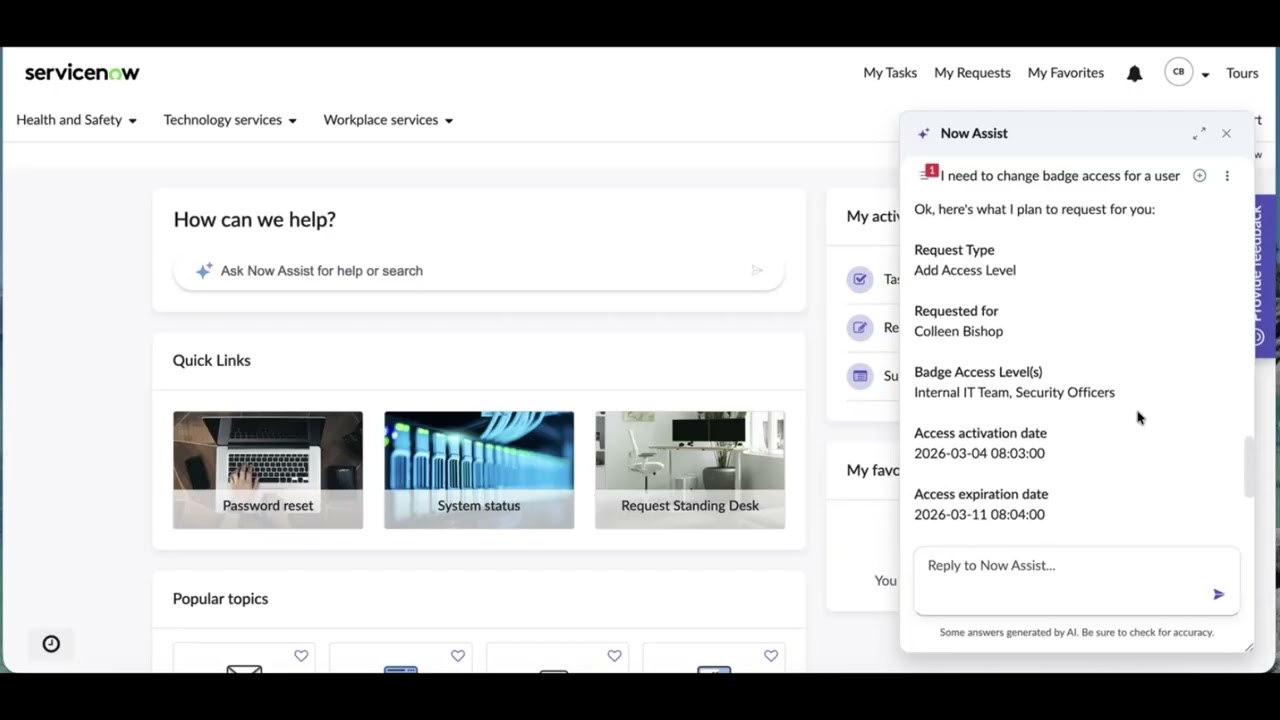
Task: Click the Tasks checkbox icon under My activity
Action: tap(860, 279)
